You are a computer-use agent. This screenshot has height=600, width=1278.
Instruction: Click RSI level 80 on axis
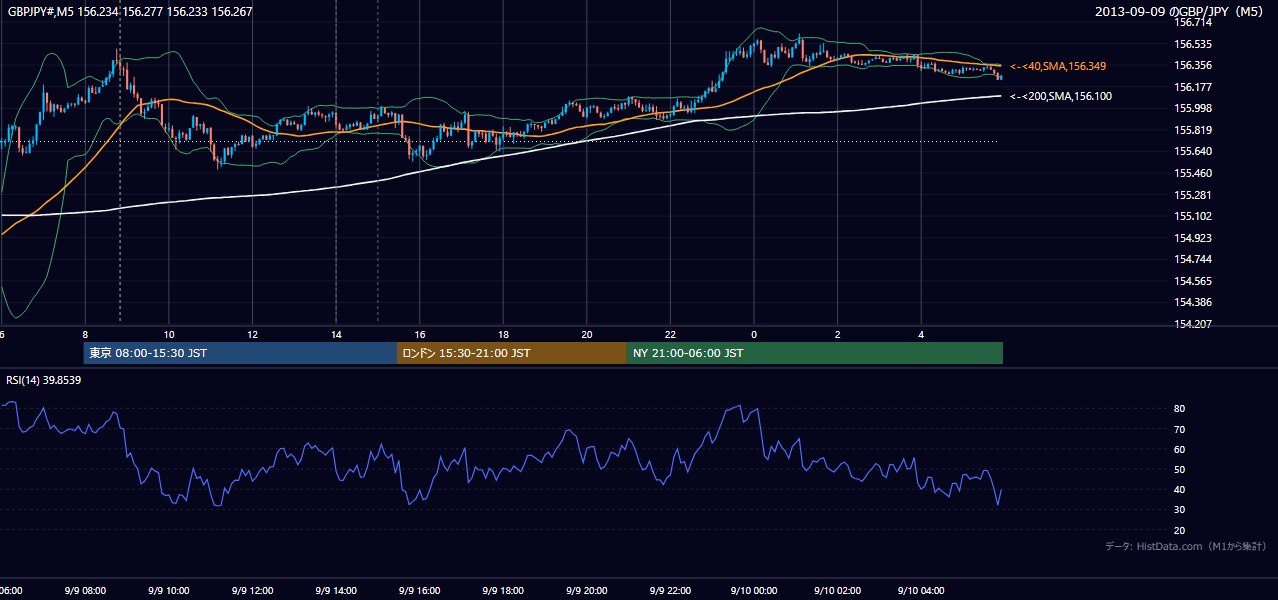click(1180, 409)
